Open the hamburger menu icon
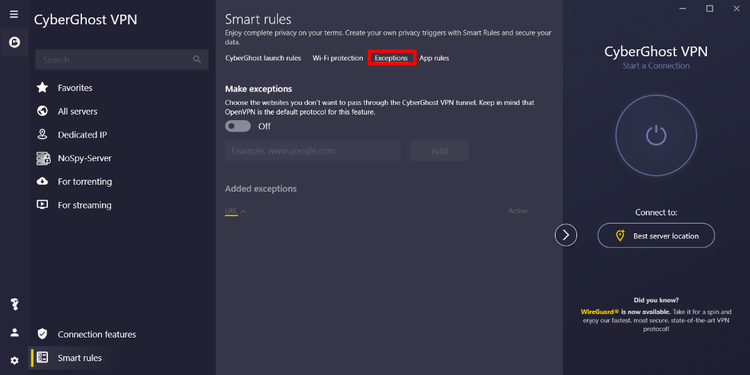The image size is (750, 375). pos(14,14)
